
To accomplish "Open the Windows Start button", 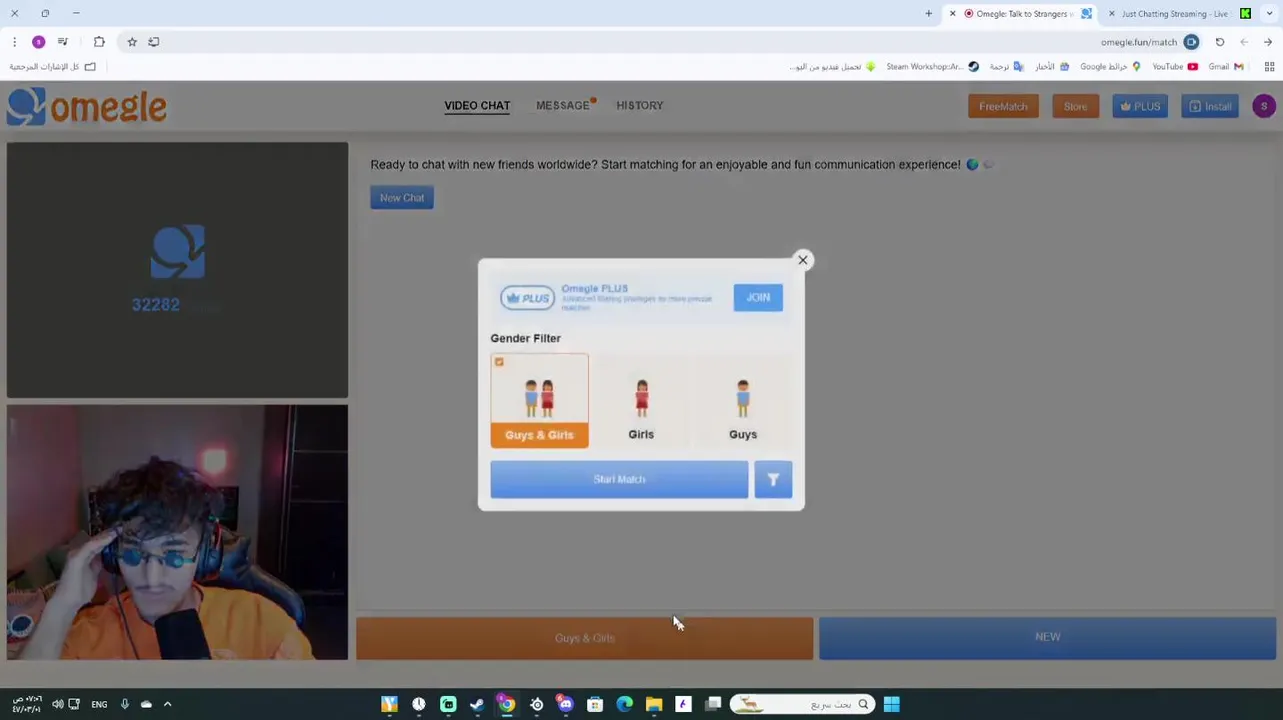I will click(891, 704).
